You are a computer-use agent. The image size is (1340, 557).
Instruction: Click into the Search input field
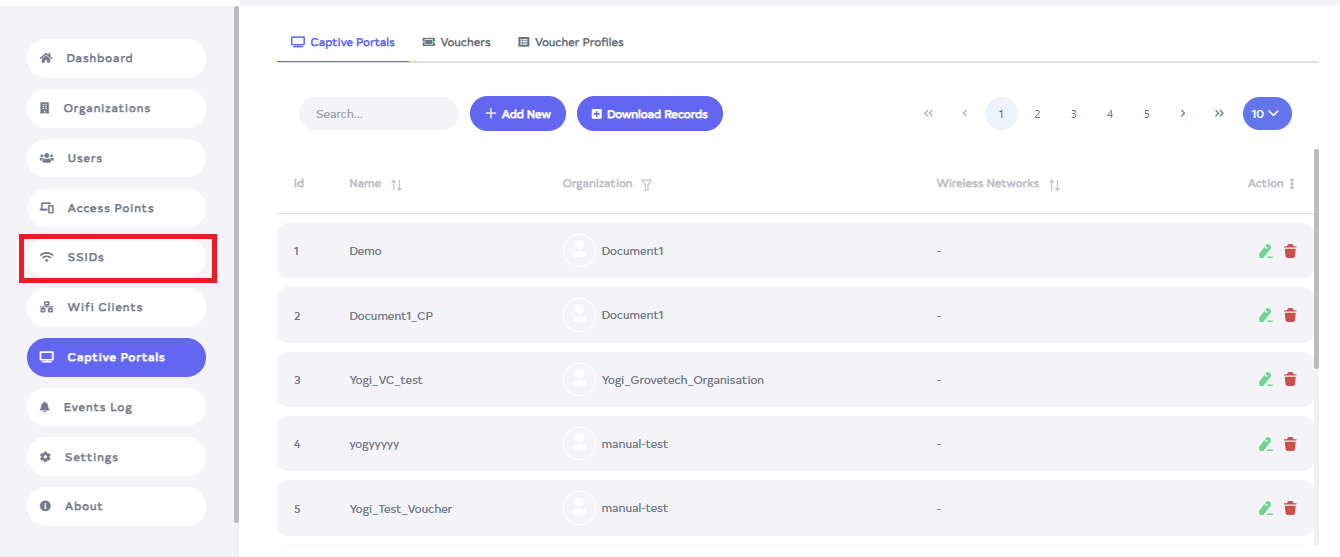pyautogui.click(x=378, y=114)
